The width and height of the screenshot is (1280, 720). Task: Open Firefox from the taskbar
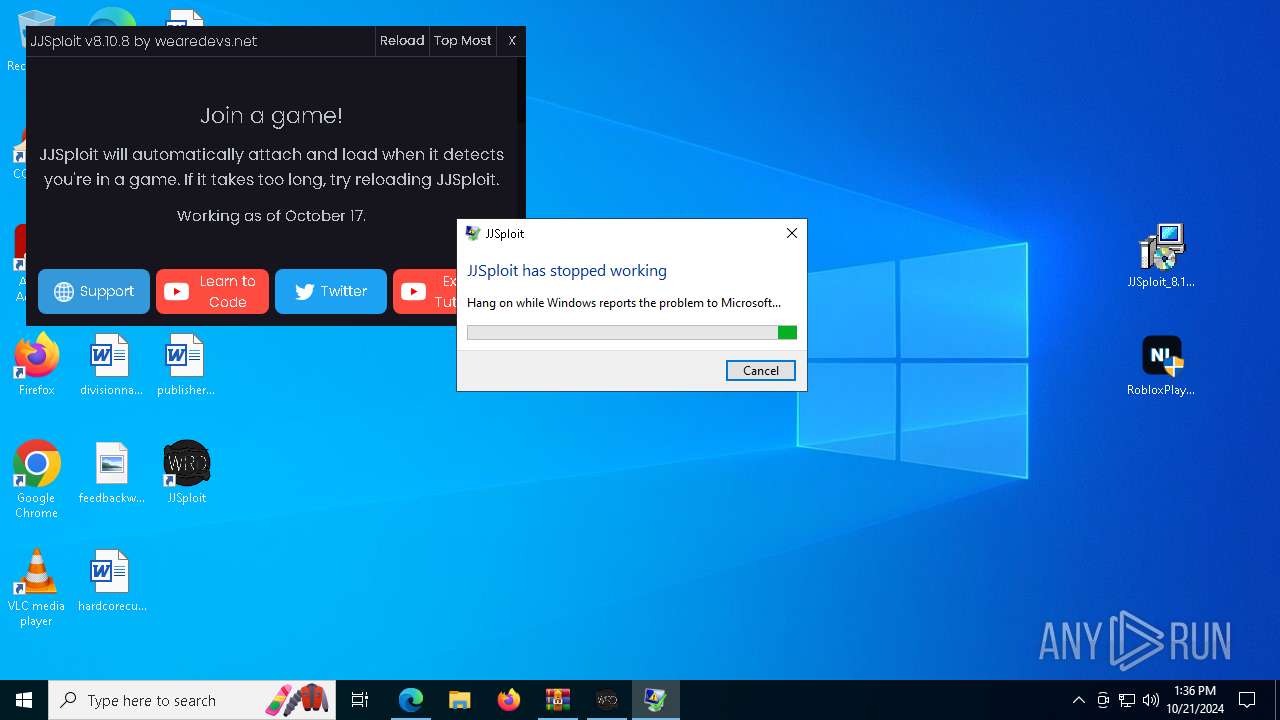pyautogui.click(x=508, y=700)
